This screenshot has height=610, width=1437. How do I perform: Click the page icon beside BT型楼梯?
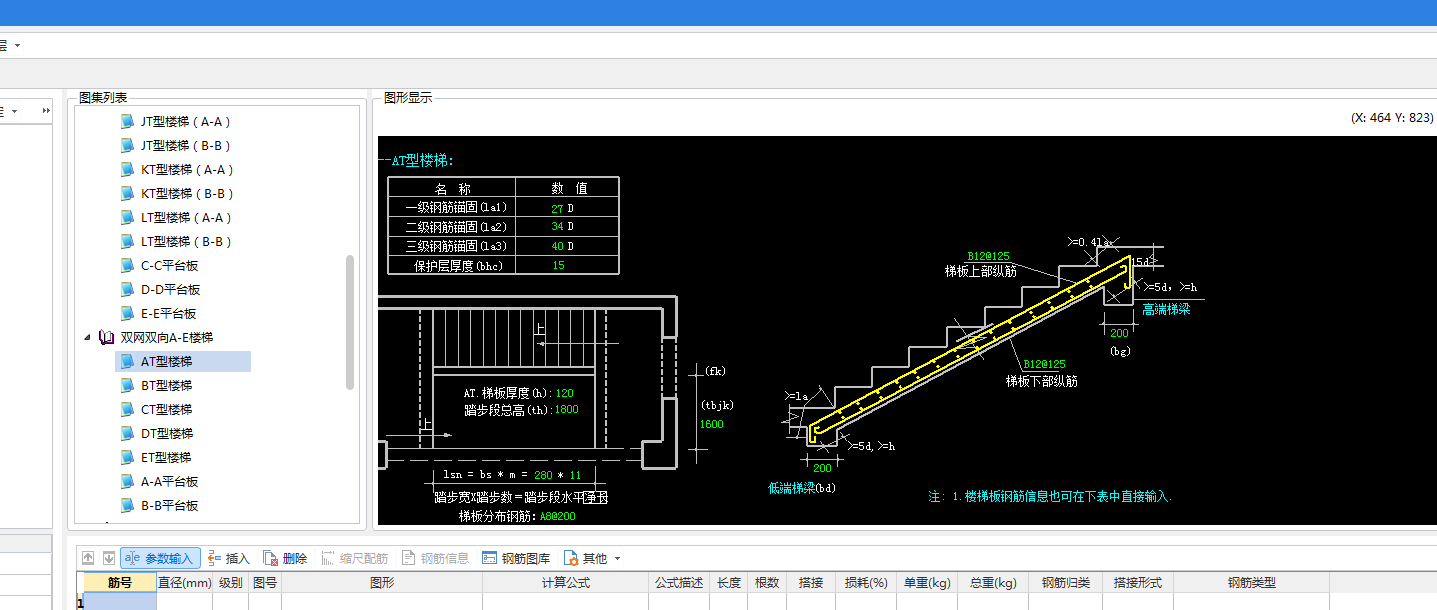[127, 386]
